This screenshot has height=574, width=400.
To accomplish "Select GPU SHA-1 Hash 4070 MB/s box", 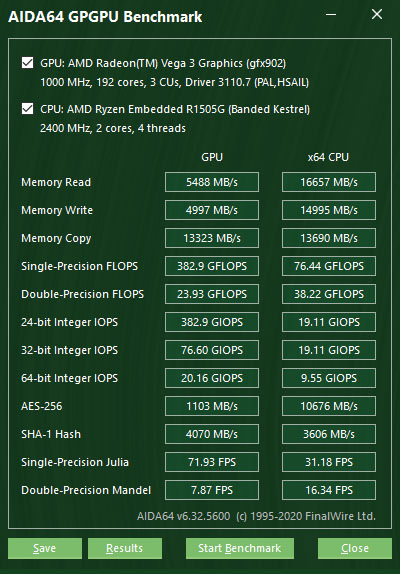I will (x=212, y=434).
